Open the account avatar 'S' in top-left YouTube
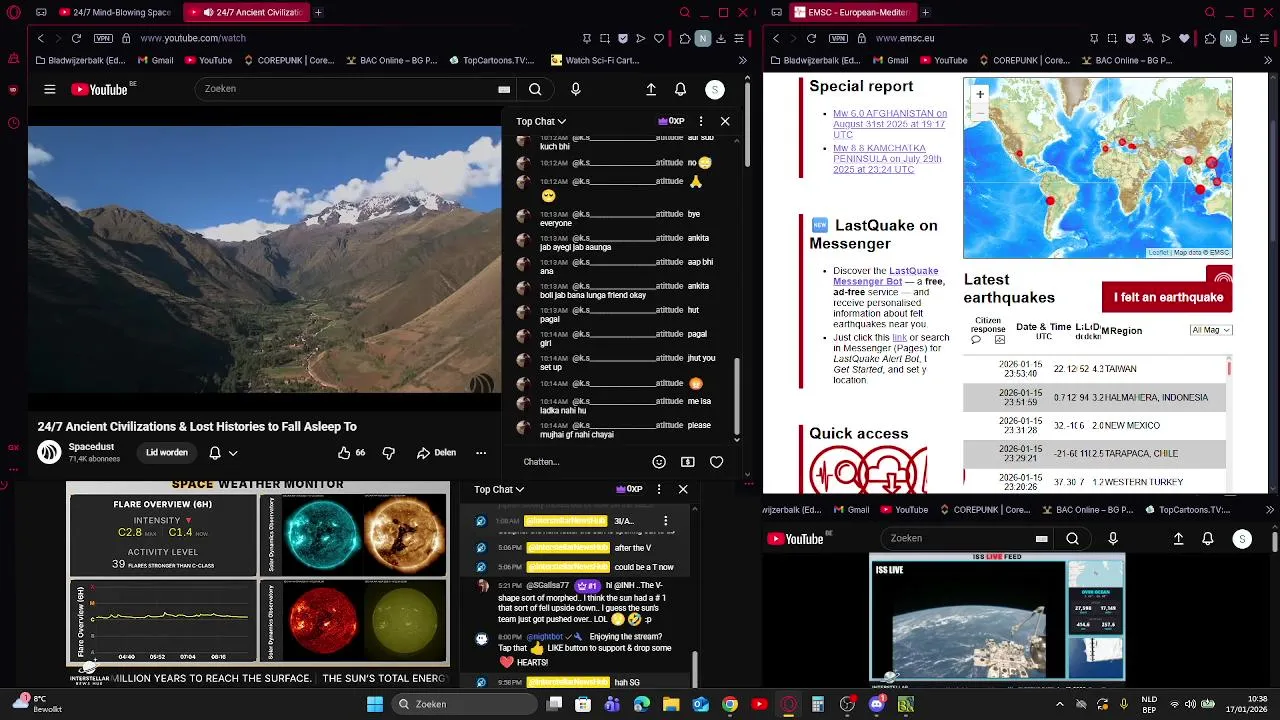Viewport: 1280px width, 720px height. (x=714, y=89)
